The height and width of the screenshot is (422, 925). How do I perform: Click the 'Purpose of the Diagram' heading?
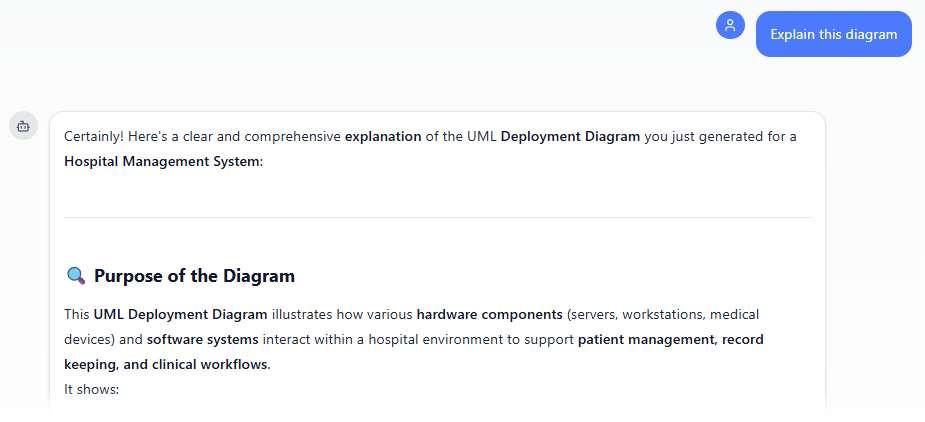pos(194,276)
